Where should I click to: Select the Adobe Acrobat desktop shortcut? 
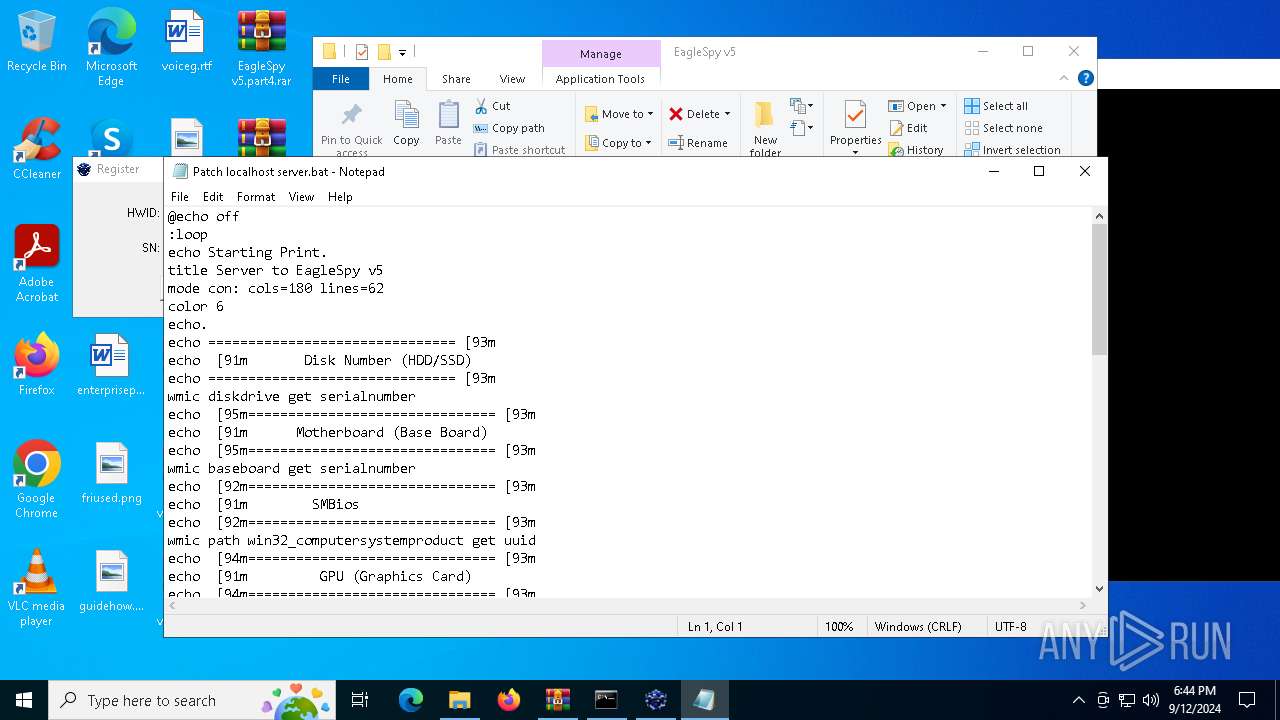(37, 264)
